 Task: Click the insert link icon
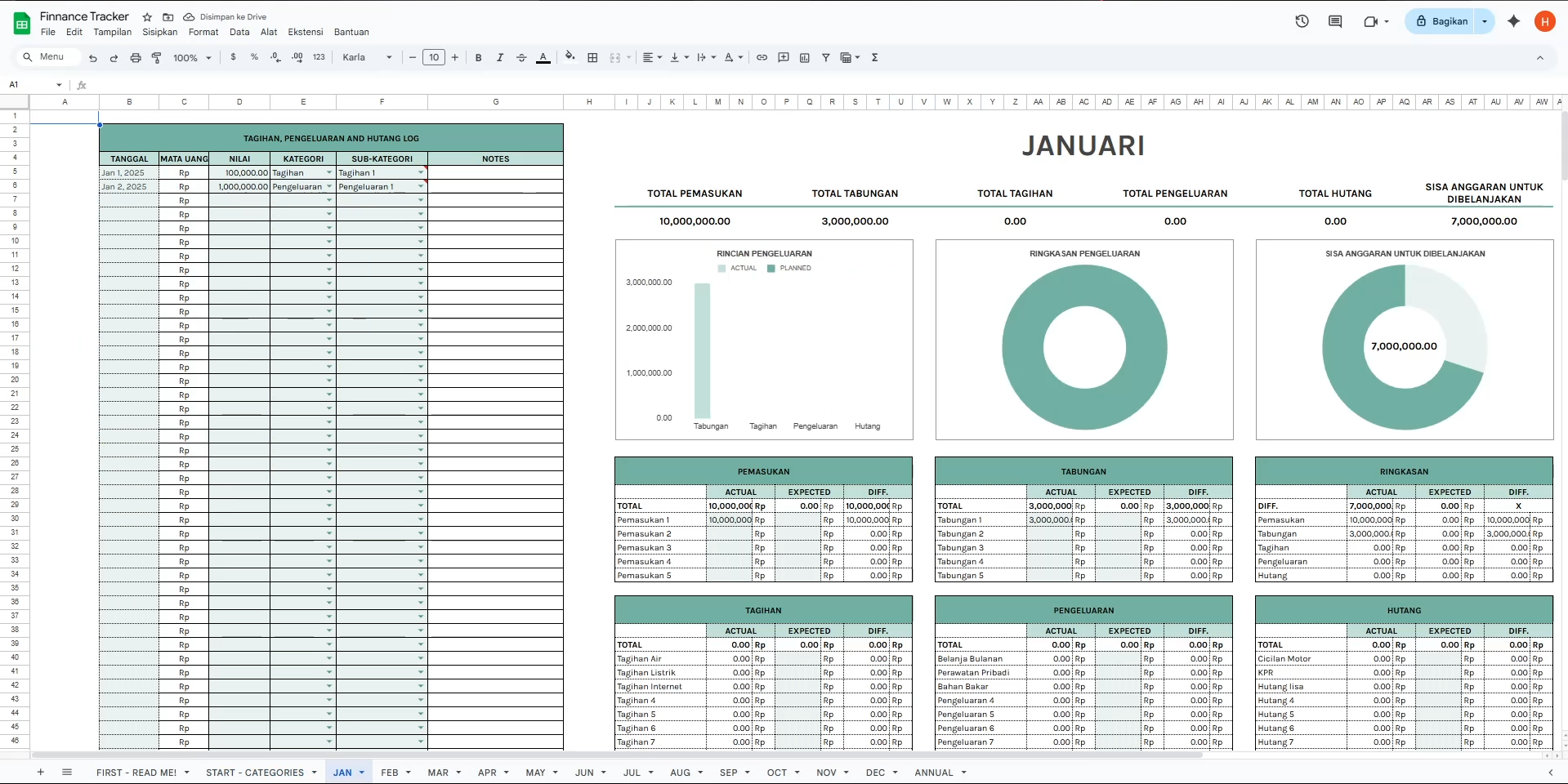pyautogui.click(x=762, y=58)
